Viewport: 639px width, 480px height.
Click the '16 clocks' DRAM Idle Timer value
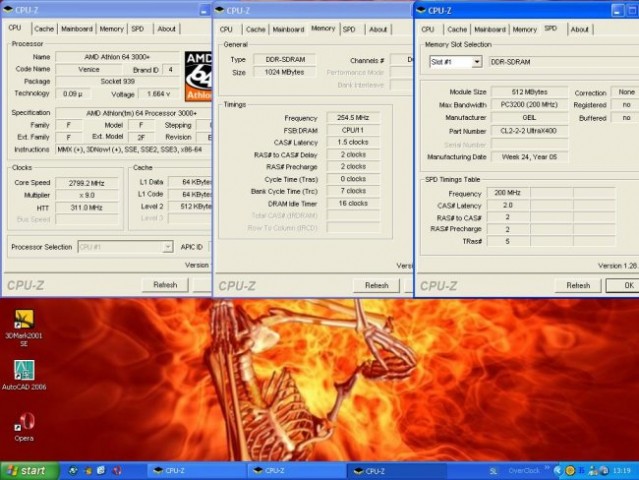tap(353, 203)
